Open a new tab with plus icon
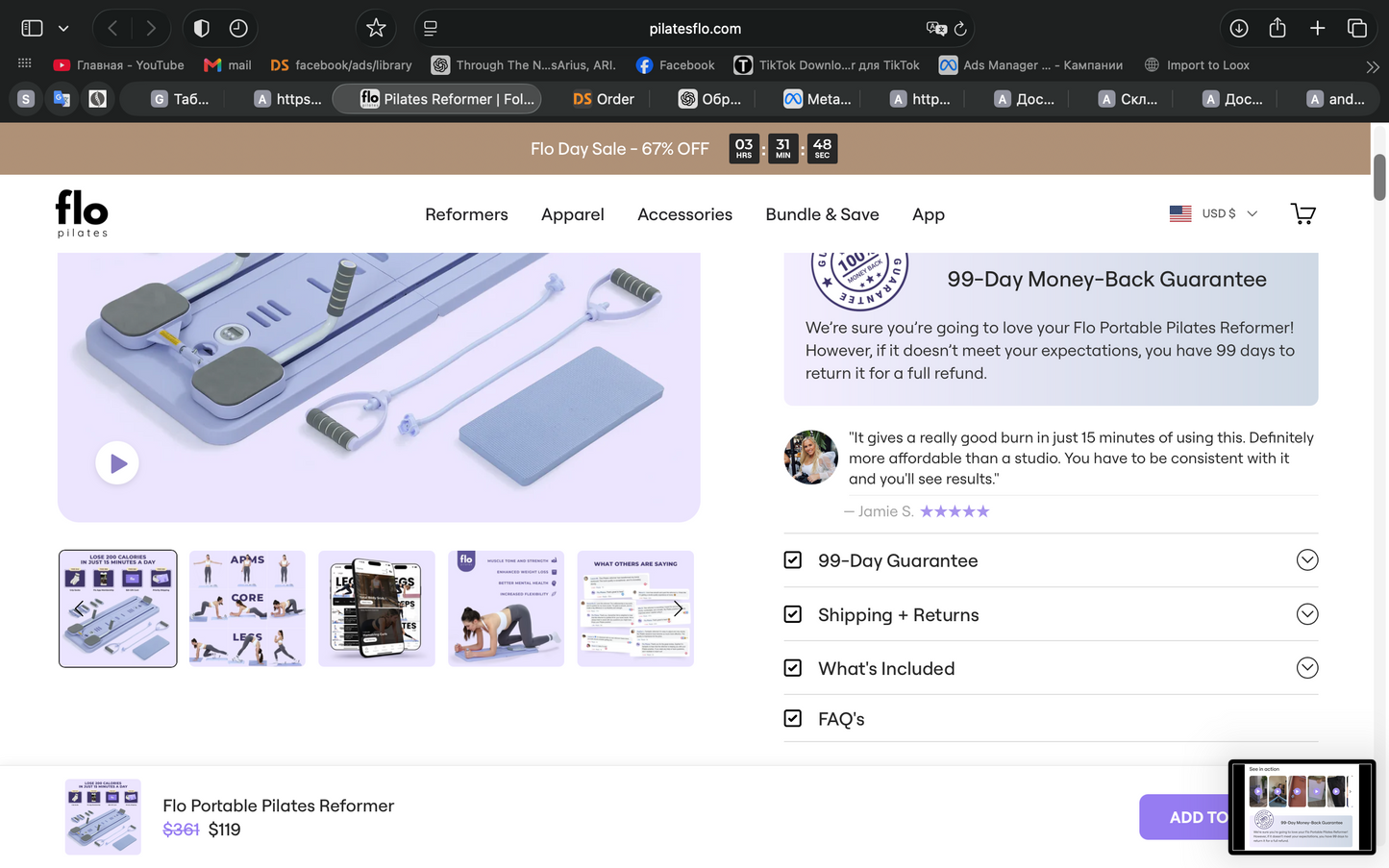 pyautogui.click(x=1318, y=28)
